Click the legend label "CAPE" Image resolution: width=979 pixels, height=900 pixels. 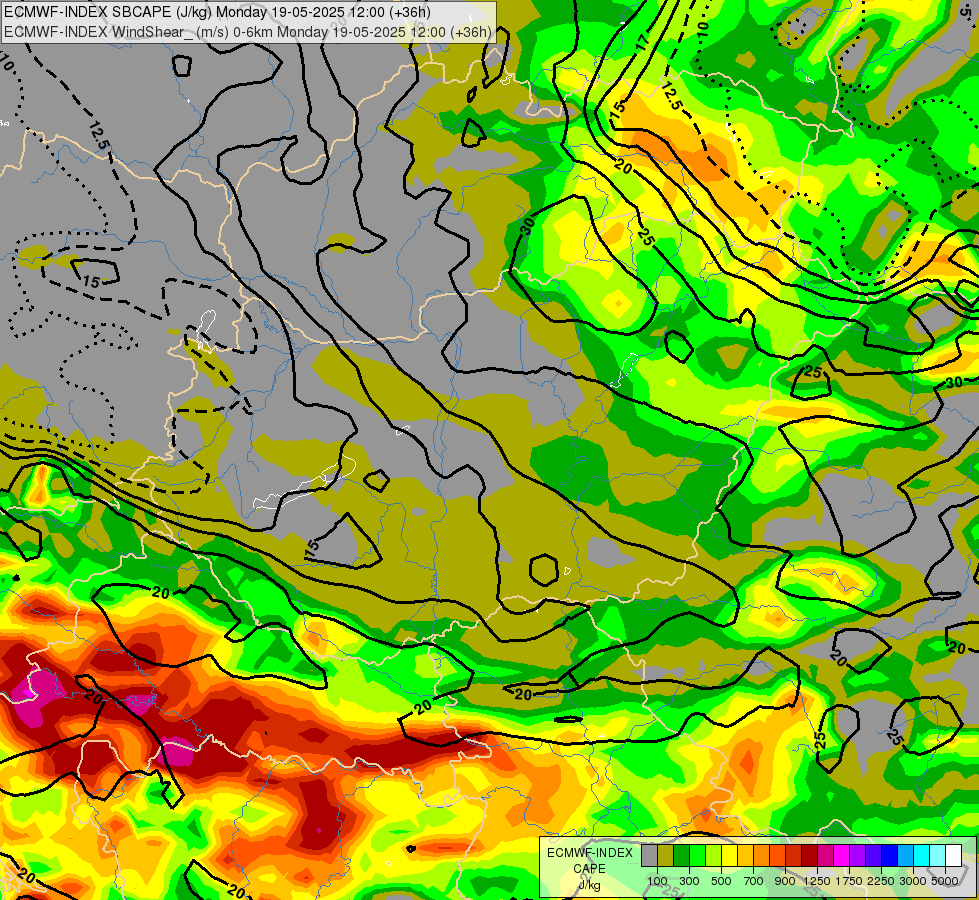589,869
